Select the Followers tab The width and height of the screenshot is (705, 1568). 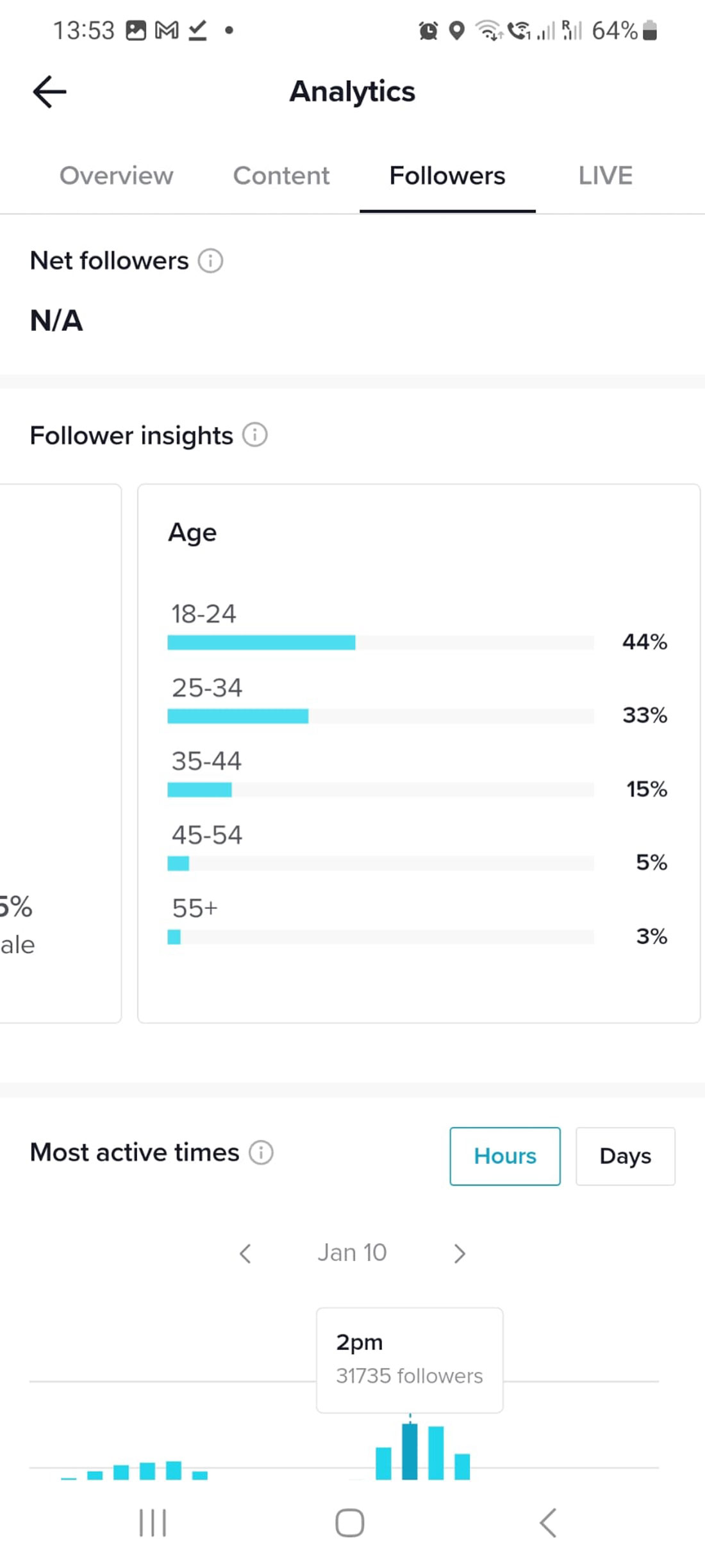click(x=447, y=176)
